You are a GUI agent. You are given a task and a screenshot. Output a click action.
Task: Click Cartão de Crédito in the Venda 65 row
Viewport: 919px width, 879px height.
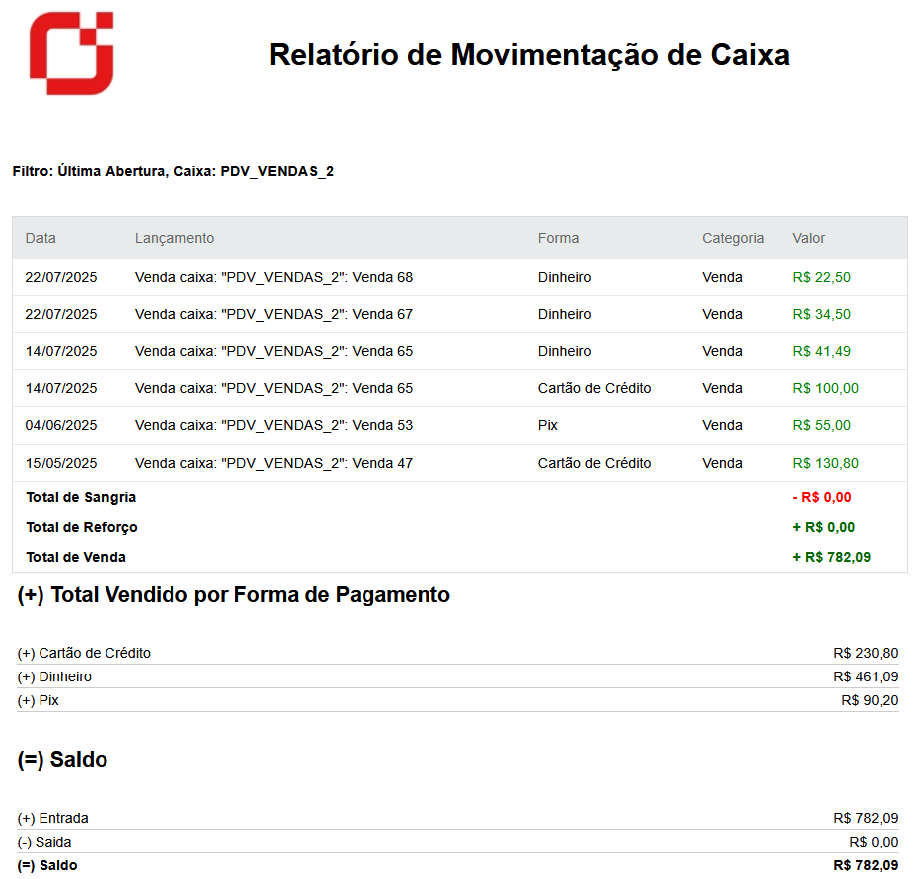click(594, 388)
